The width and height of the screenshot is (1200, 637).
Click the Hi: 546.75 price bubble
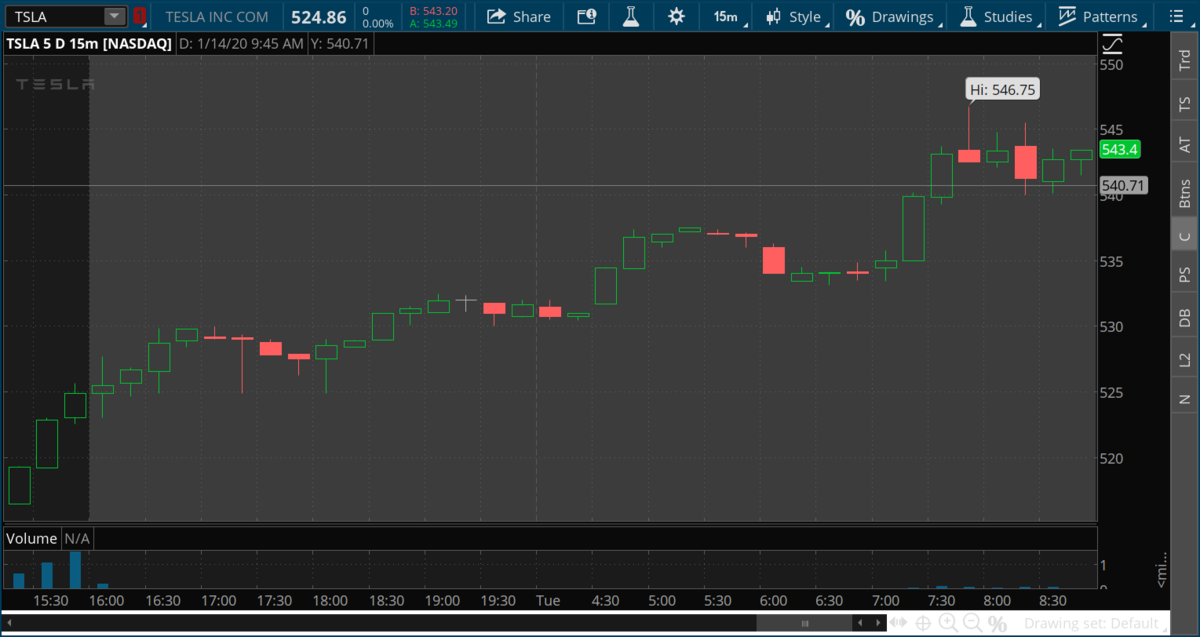(1003, 90)
